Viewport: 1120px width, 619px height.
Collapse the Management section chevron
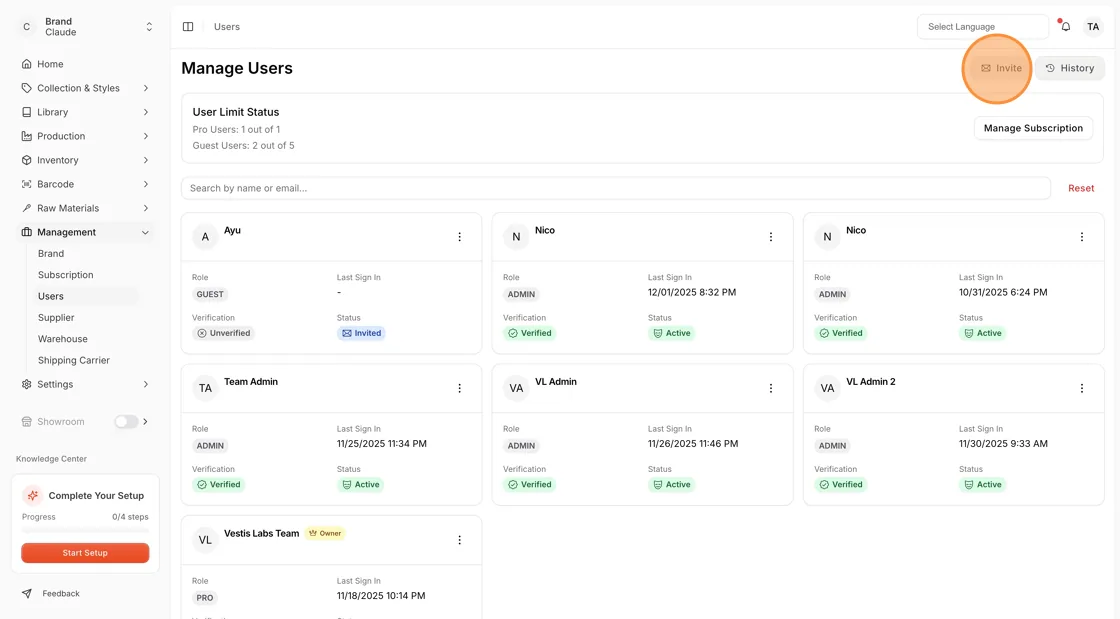click(146, 232)
